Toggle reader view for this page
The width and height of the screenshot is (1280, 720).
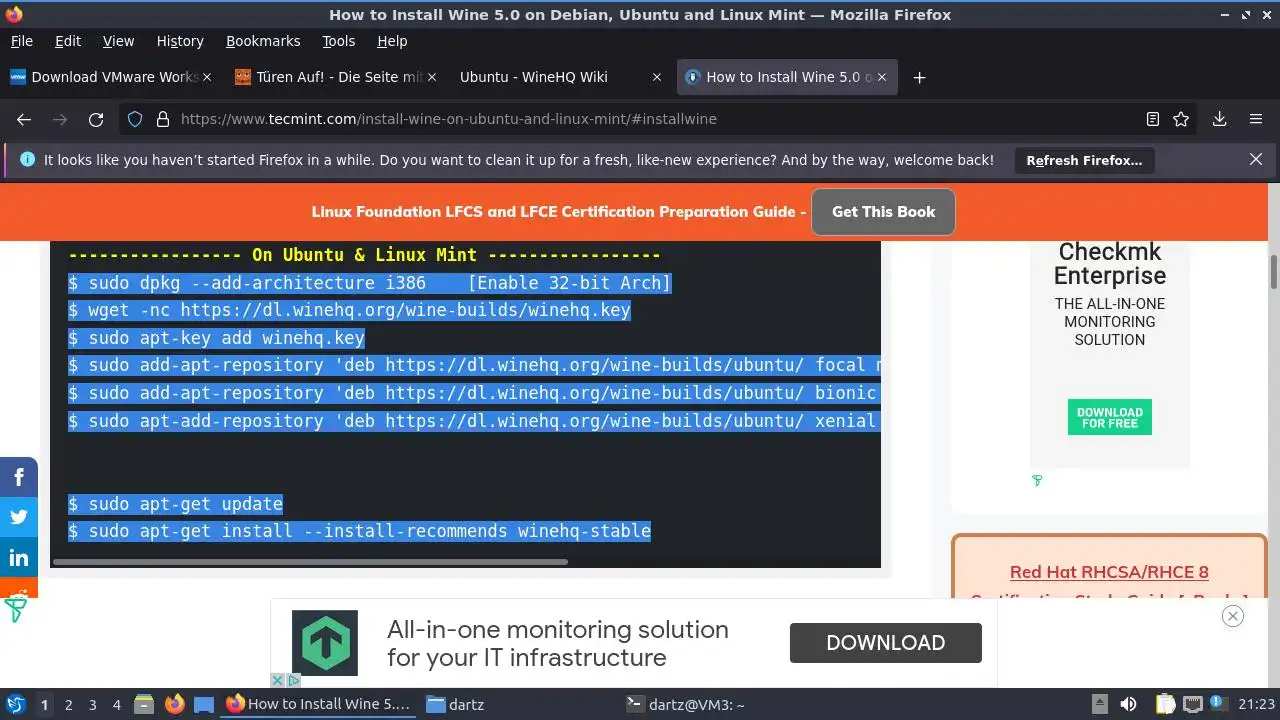coord(1153,119)
